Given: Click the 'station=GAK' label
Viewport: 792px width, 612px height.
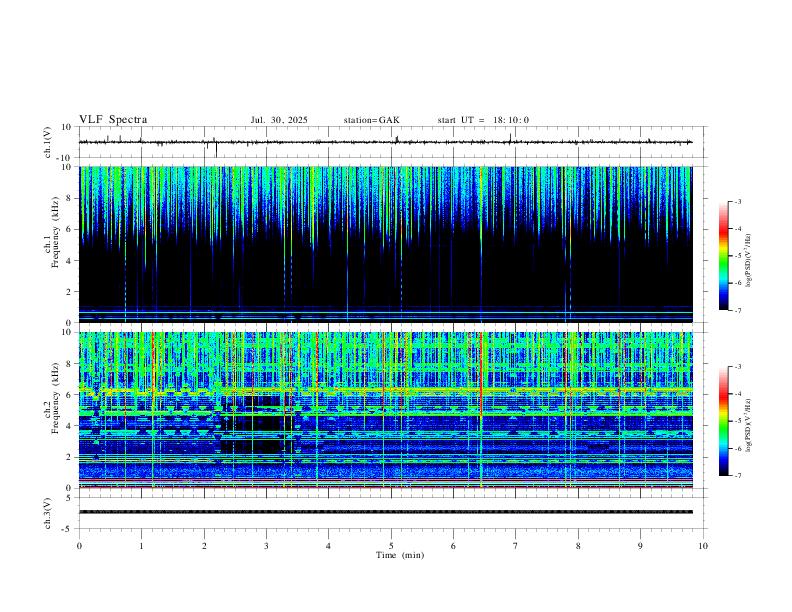Looking at the screenshot, I should [x=371, y=120].
